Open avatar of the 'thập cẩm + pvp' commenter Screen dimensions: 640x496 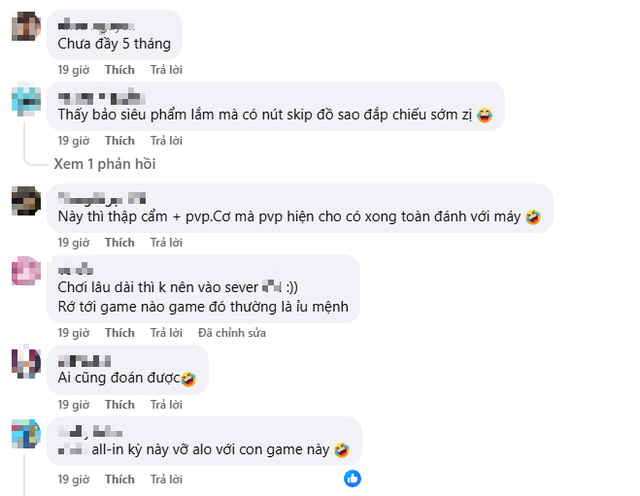pos(27,201)
